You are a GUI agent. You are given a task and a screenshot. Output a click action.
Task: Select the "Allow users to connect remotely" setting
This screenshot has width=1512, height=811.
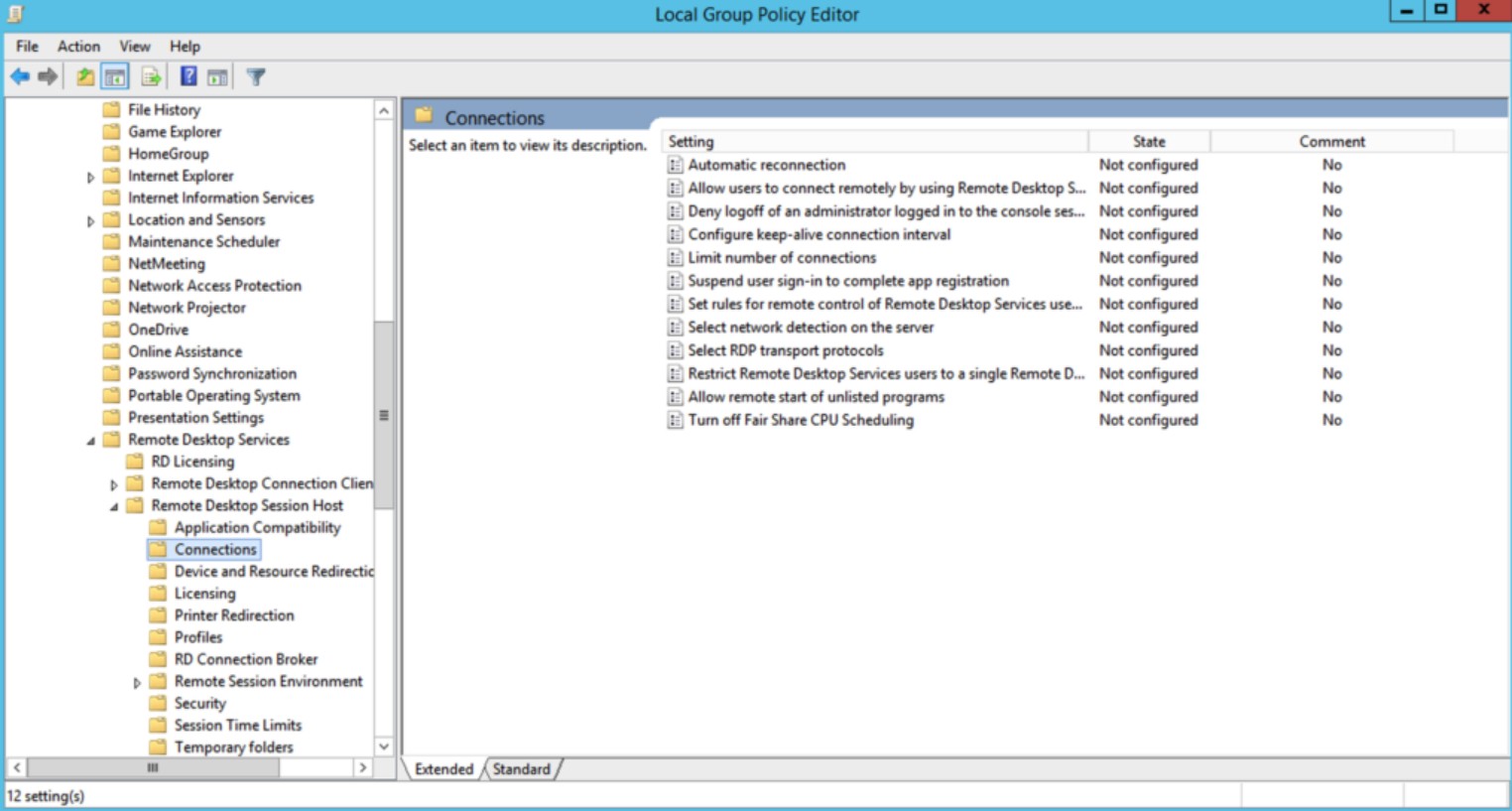point(887,188)
